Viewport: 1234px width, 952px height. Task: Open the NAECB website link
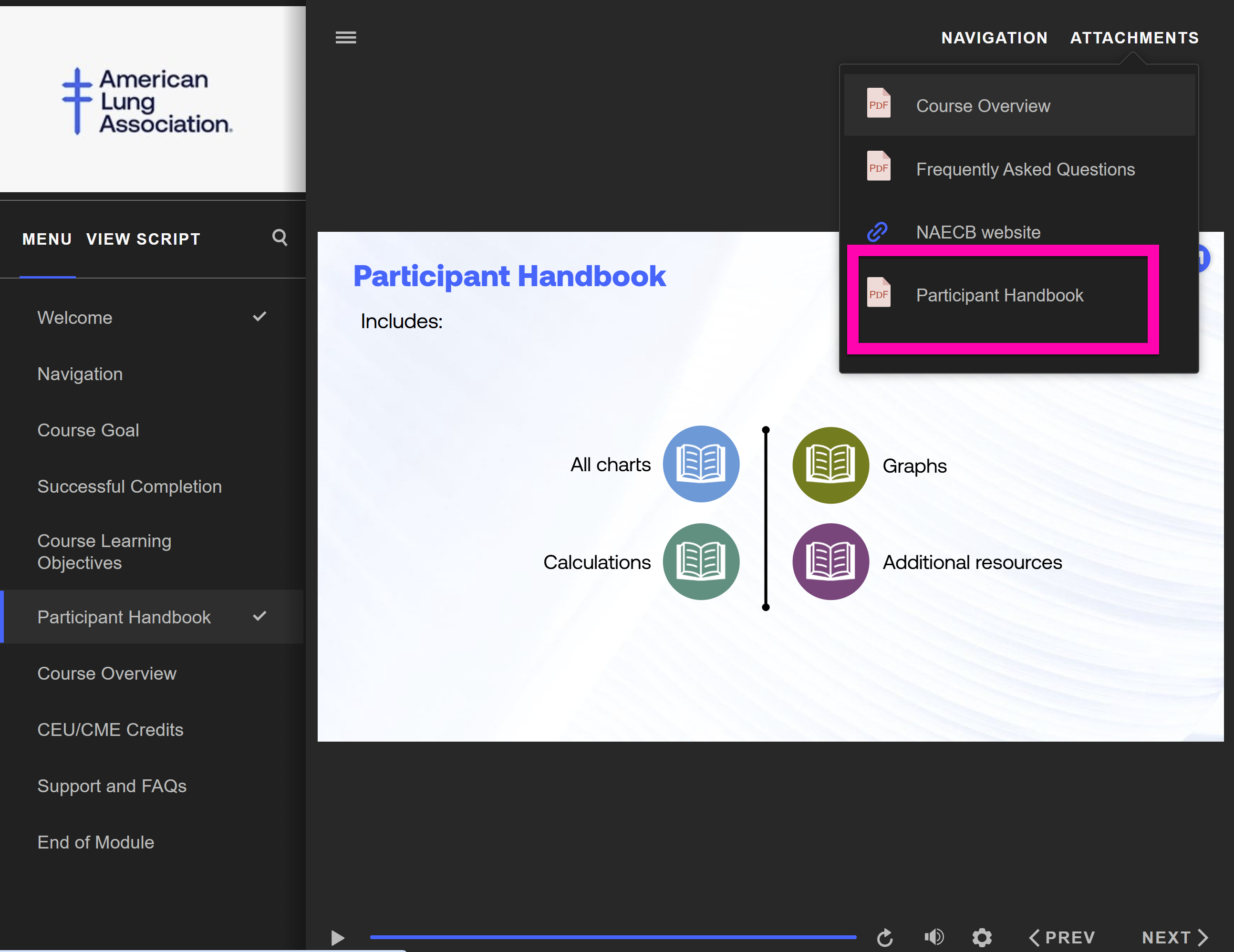pos(977,232)
